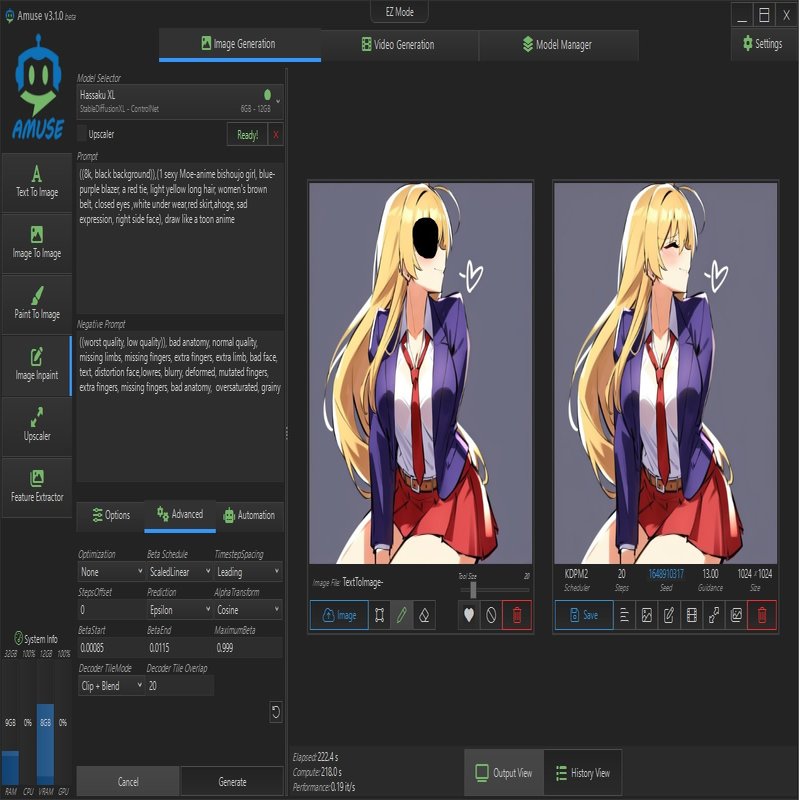The image size is (800, 800).
Task: Click the reset advanced settings arrow icon
Action: click(276, 712)
